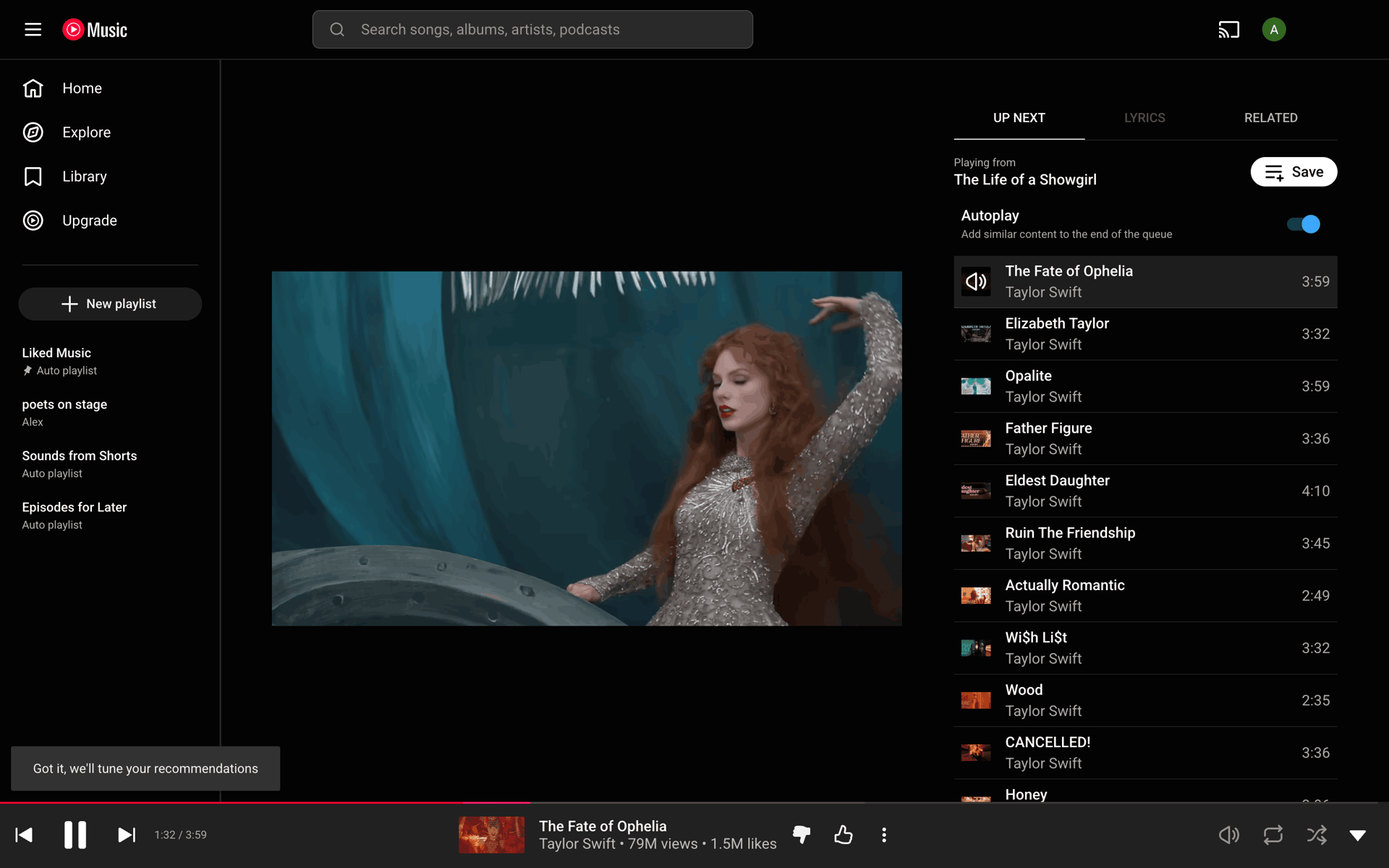Play Eldest Daughter from the queue
1389x868 pixels.
pyautogui.click(x=1145, y=491)
